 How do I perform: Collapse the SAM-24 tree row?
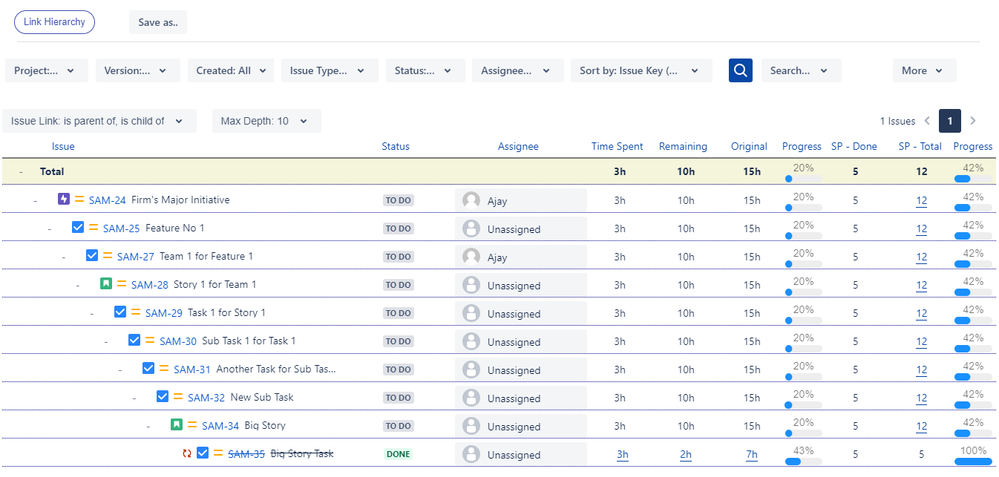coord(35,200)
